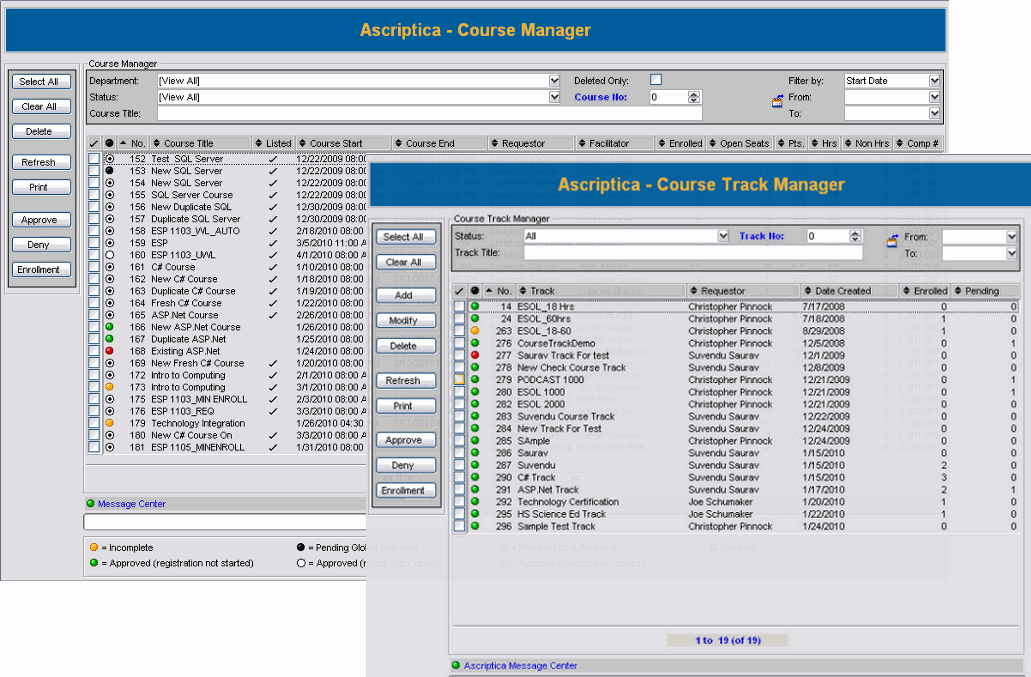Check the box for Test SQL Server course
Viewport: 1031px width, 677px height.
tap(94, 159)
